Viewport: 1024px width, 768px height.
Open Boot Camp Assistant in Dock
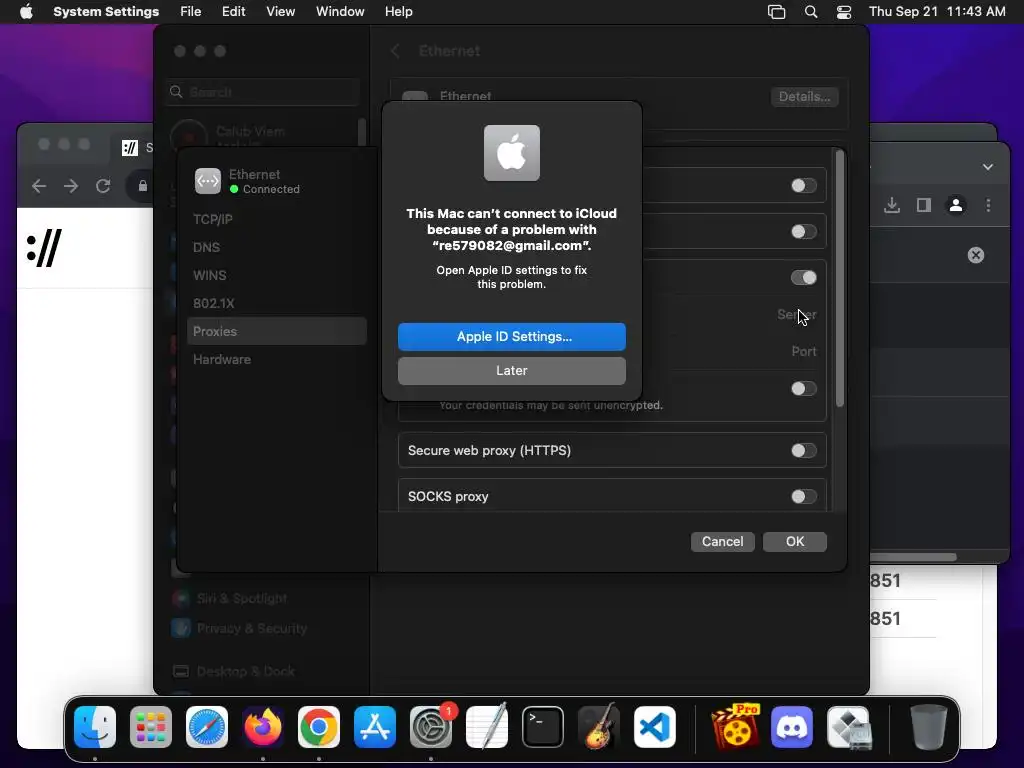pyautogui.click(x=848, y=727)
